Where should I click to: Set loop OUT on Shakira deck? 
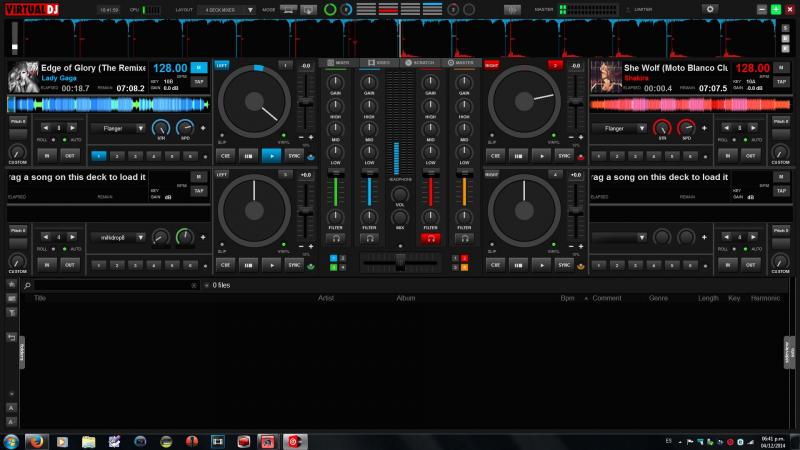click(751, 156)
